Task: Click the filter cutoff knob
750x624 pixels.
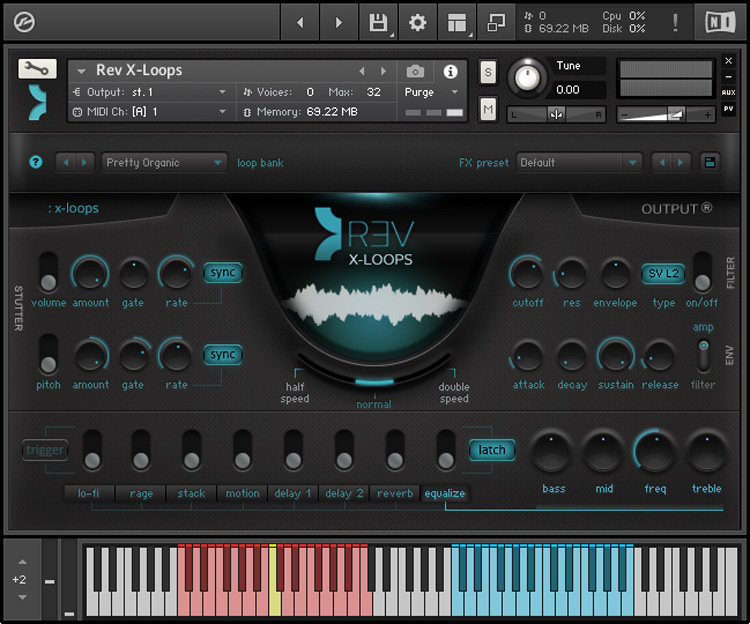Action: click(527, 273)
